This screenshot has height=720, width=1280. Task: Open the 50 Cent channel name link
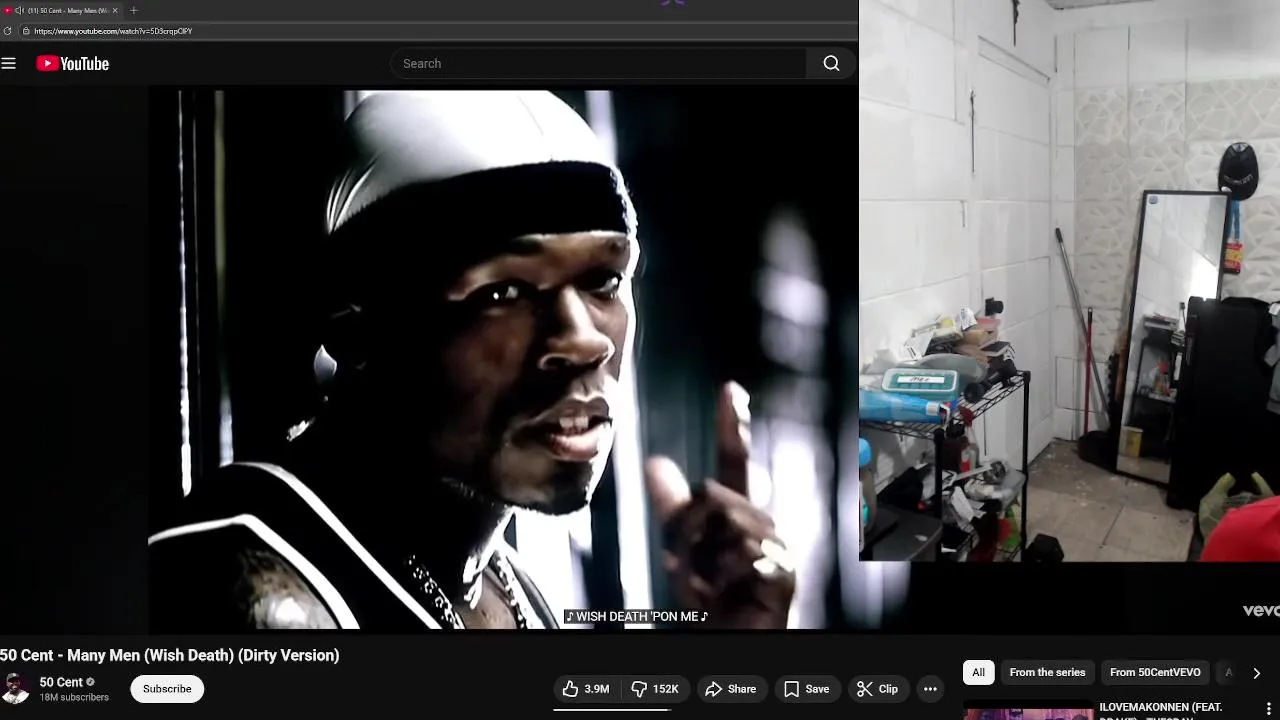pos(61,682)
